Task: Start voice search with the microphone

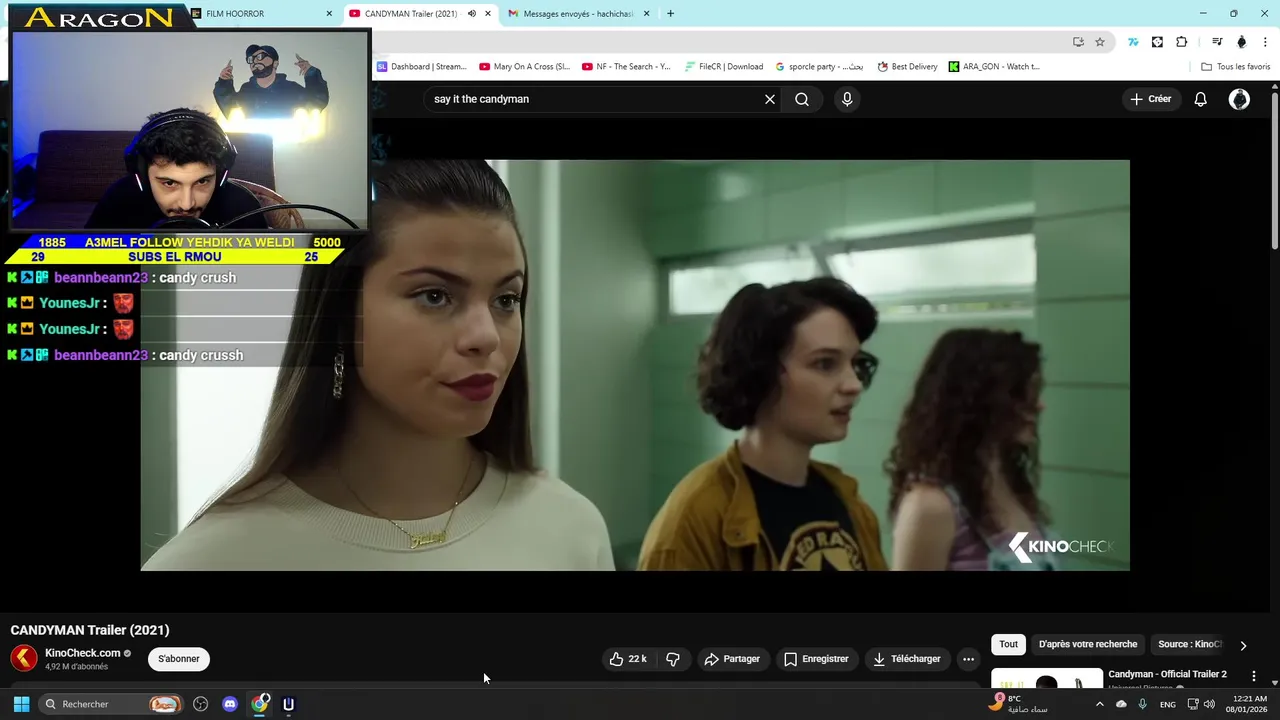Action: 847,99
